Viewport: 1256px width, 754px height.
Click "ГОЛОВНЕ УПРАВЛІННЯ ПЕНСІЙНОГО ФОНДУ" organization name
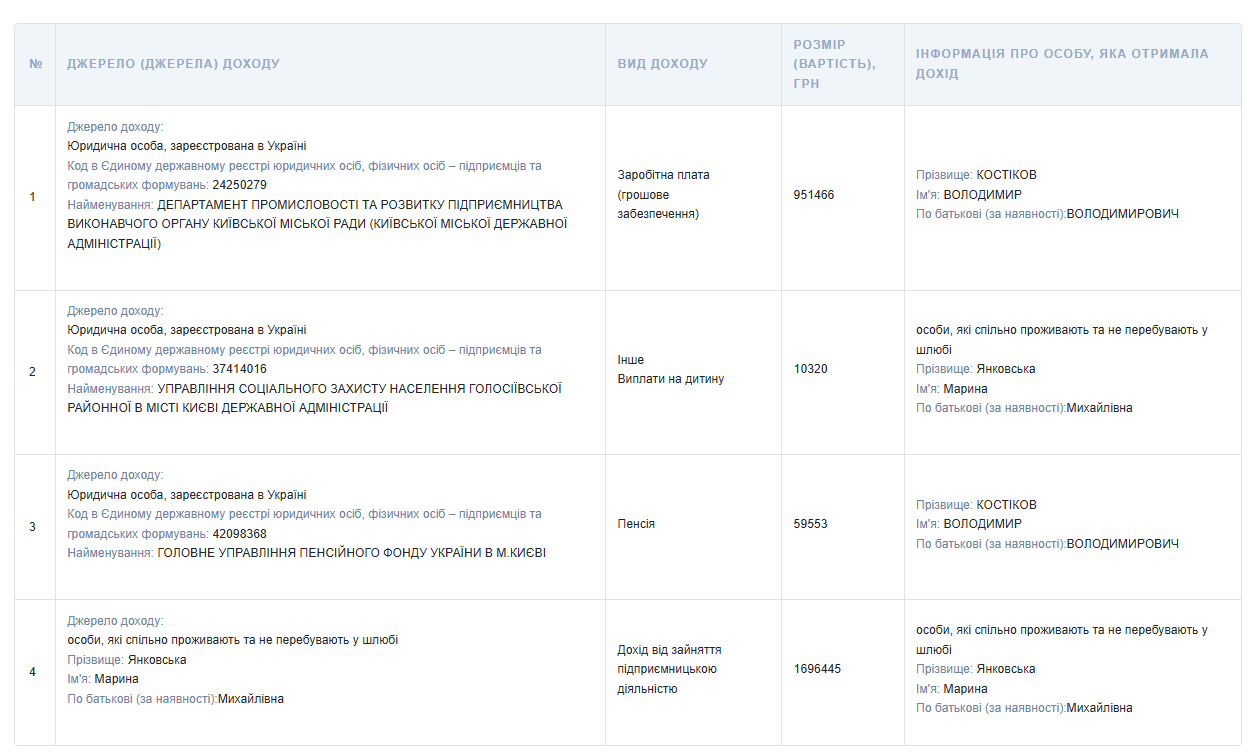pos(351,553)
